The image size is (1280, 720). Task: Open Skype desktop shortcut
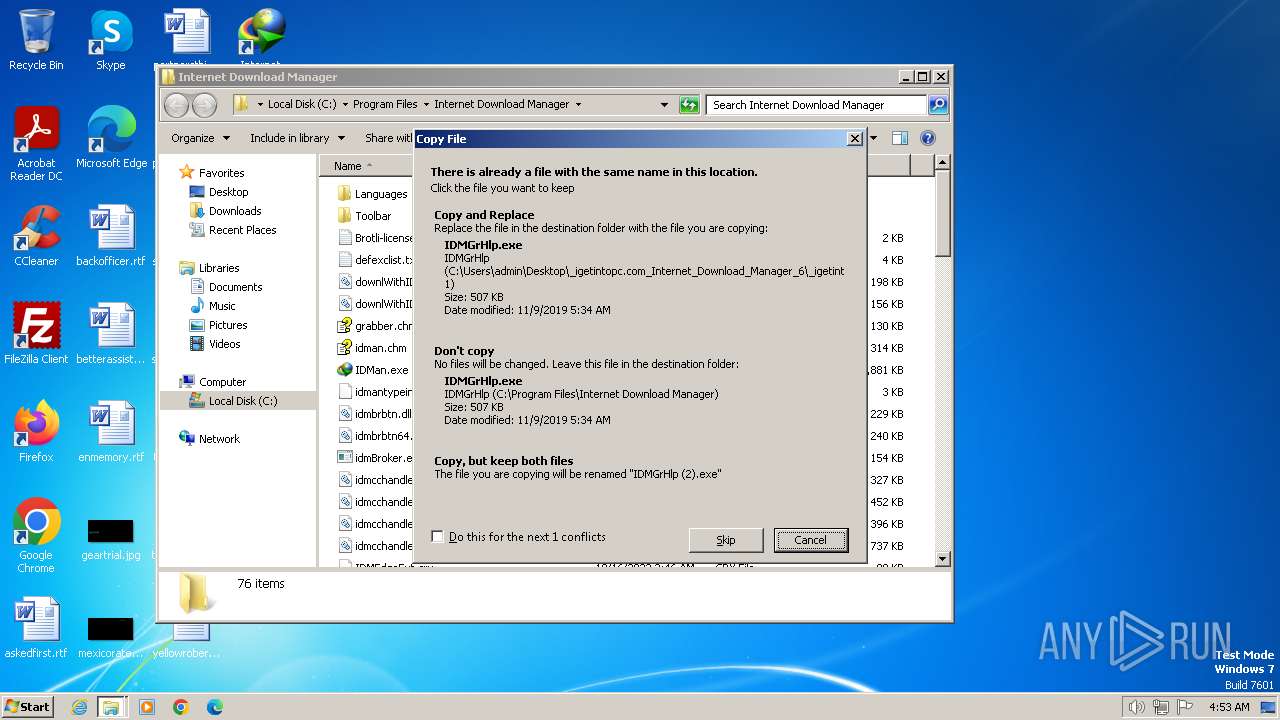click(110, 40)
